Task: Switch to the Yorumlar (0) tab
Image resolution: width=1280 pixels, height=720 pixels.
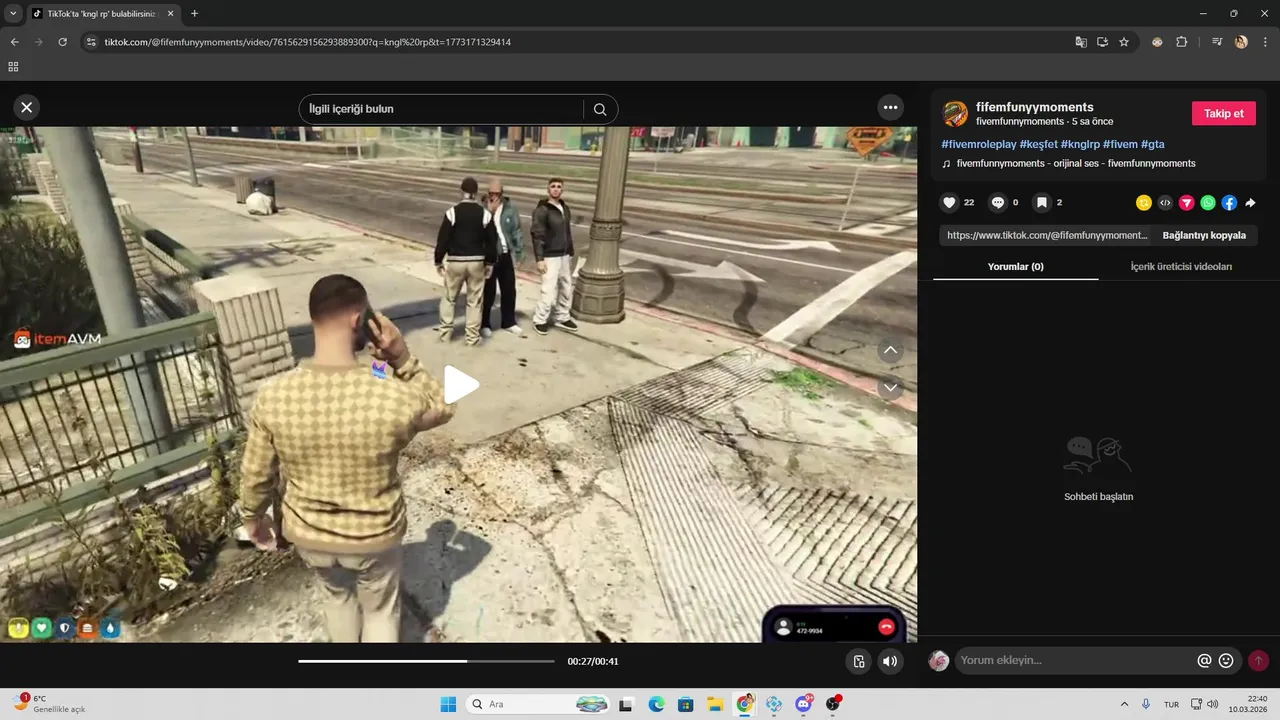Action: tap(1015, 266)
